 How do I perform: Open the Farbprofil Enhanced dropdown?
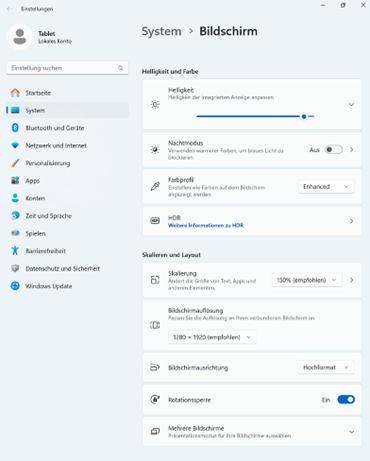click(x=326, y=187)
